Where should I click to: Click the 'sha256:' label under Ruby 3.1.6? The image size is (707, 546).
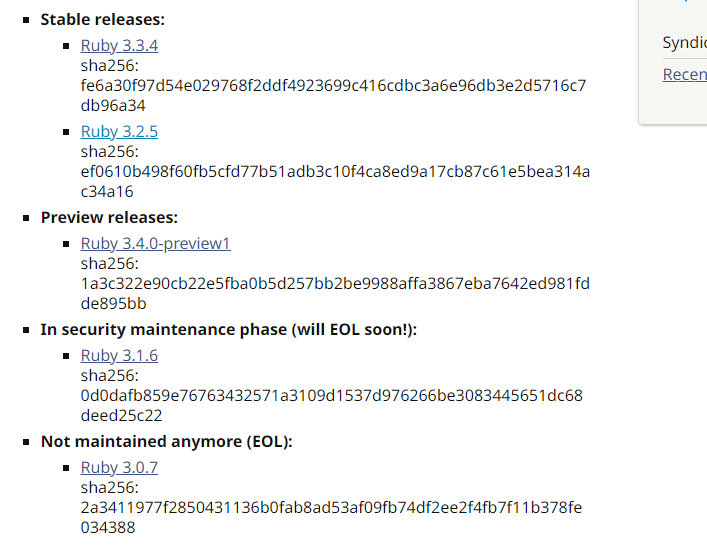click(x=109, y=376)
